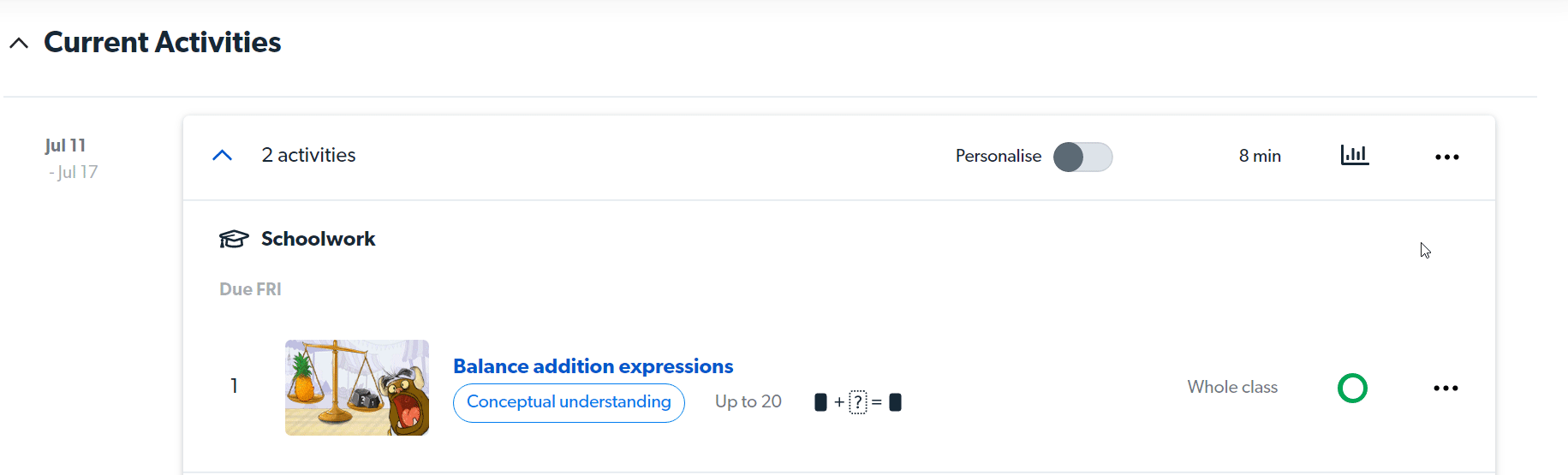Click the green circle progress indicator
The height and width of the screenshot is (475, 1568).
coord(1352,388)
